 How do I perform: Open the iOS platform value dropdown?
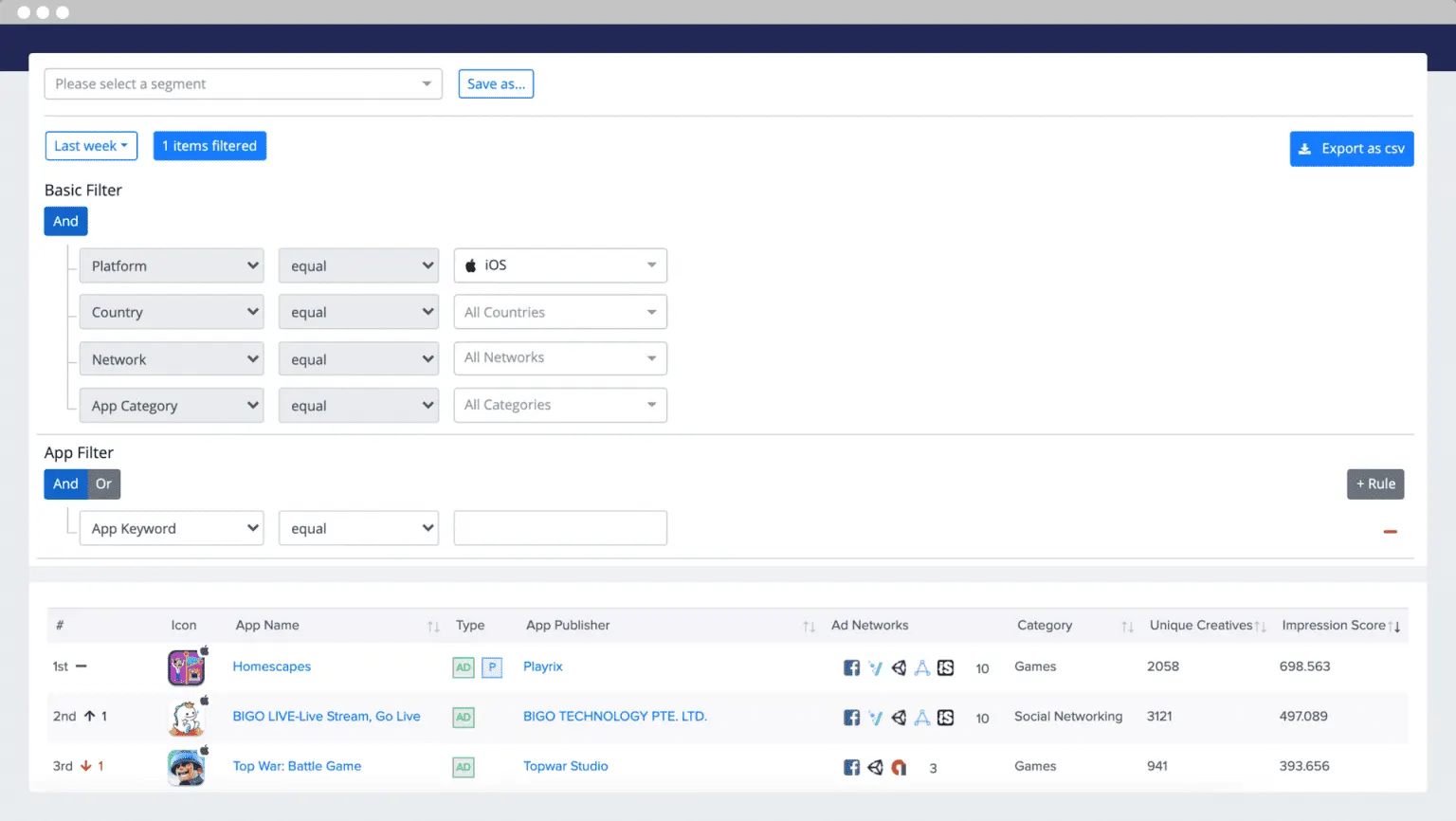coord(560,265)
